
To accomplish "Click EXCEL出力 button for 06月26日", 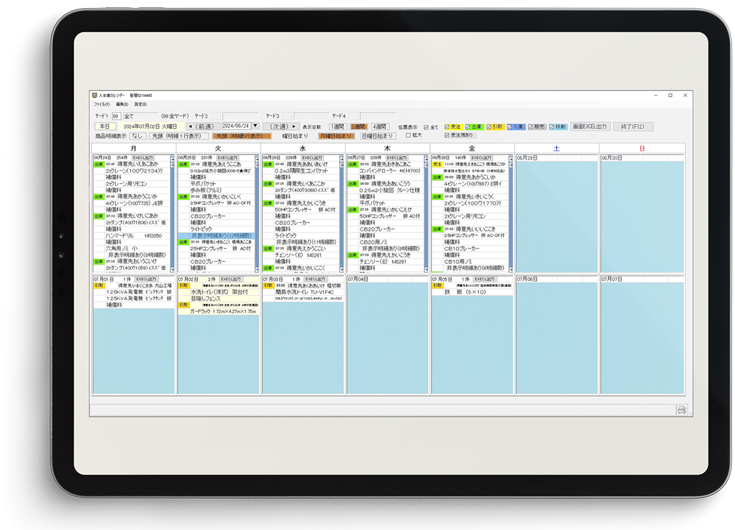I will point(312,158).
